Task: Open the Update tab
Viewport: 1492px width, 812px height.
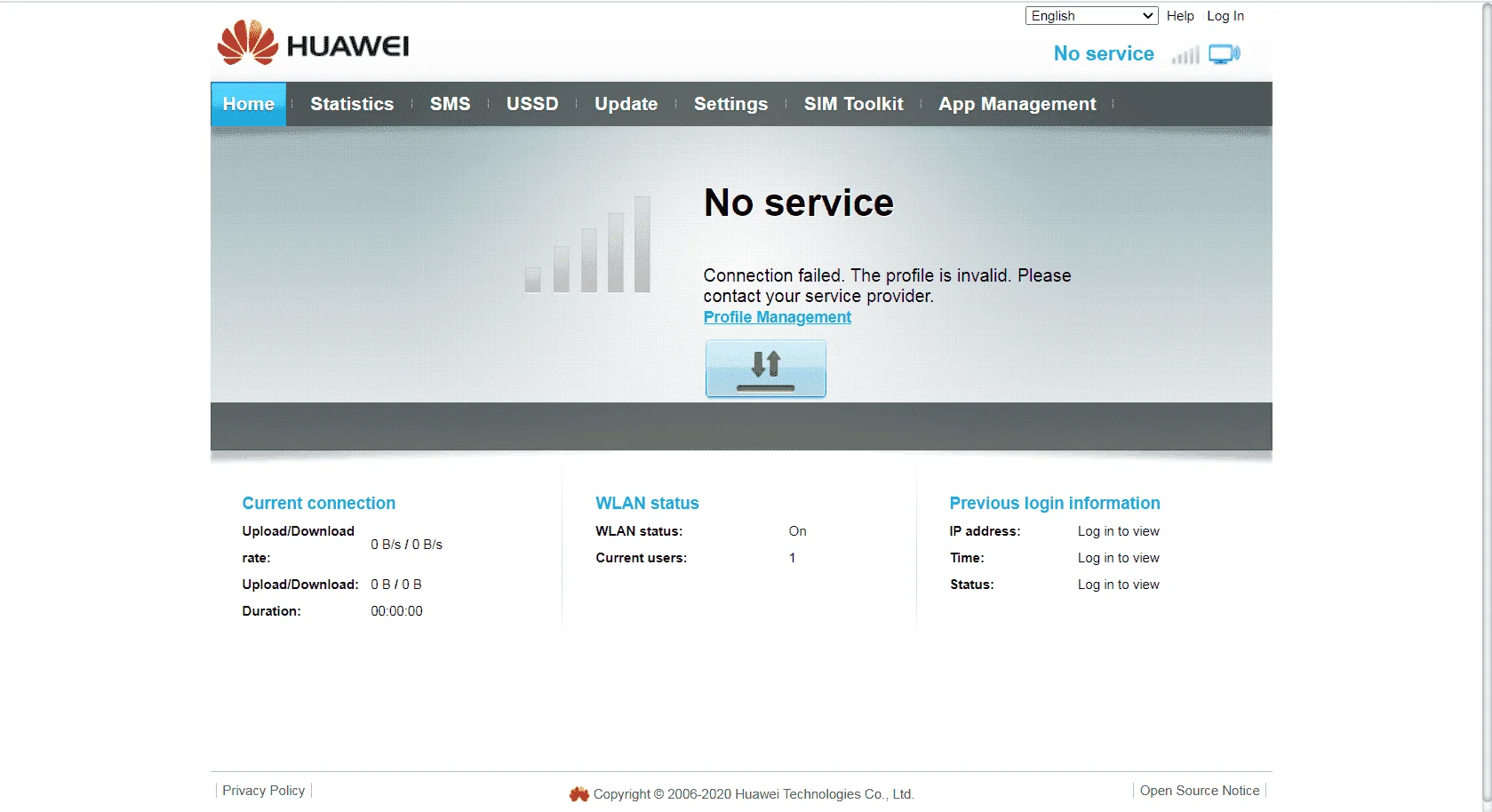Action: 626,104
